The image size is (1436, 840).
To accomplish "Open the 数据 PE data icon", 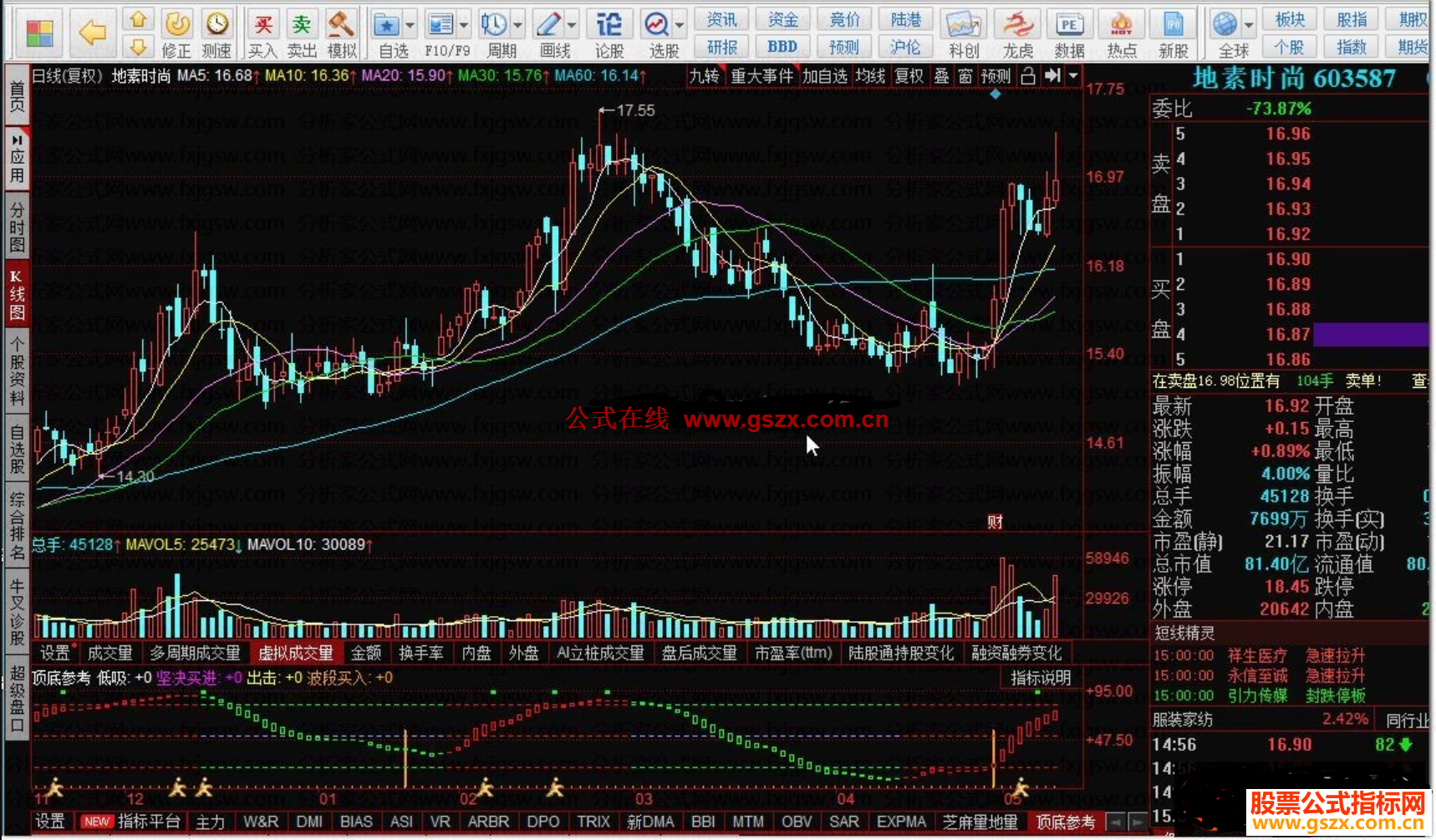I will click(x=1069, y=33).
